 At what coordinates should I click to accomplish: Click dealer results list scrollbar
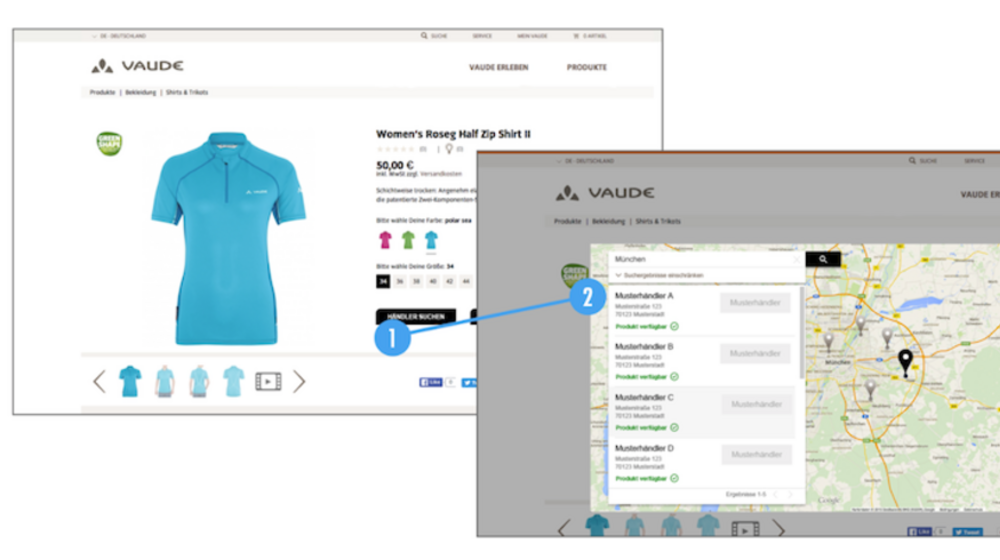coord(802,332)
